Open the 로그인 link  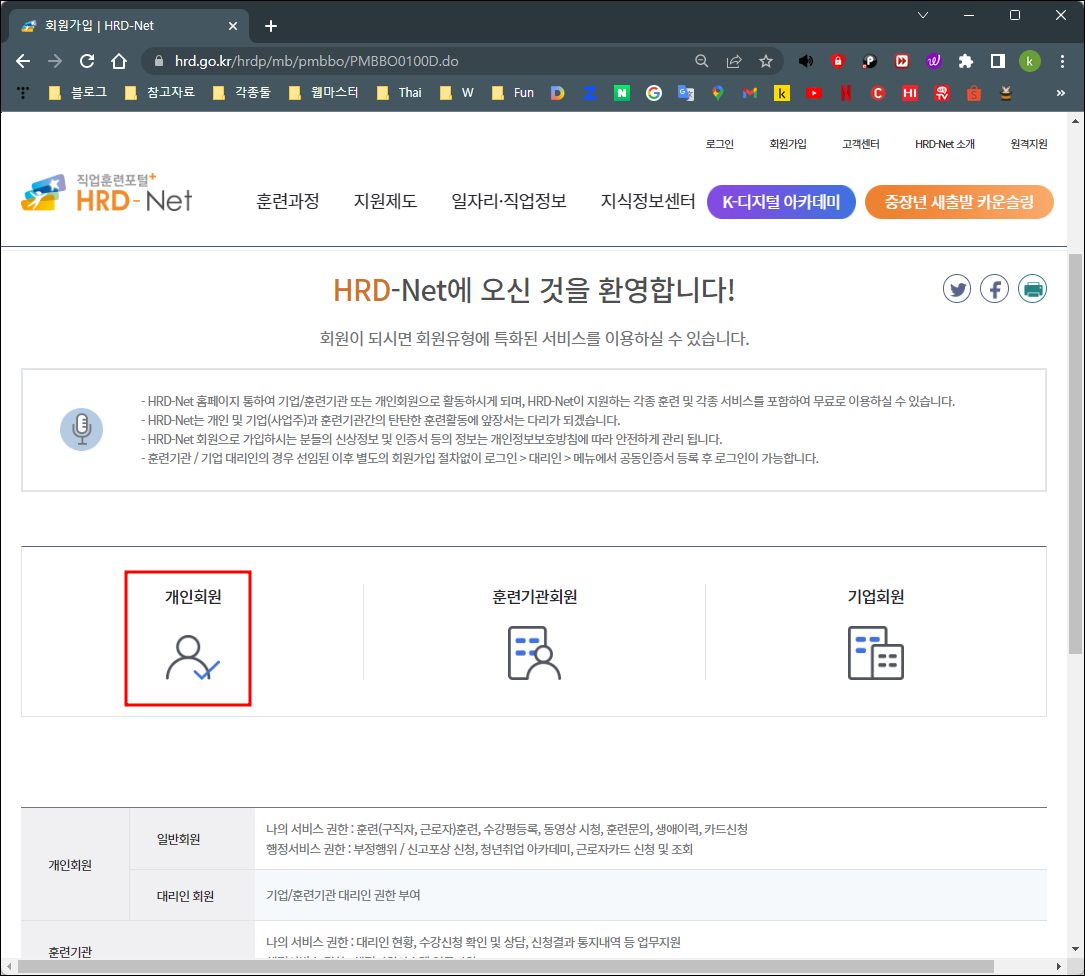[719, 143]
